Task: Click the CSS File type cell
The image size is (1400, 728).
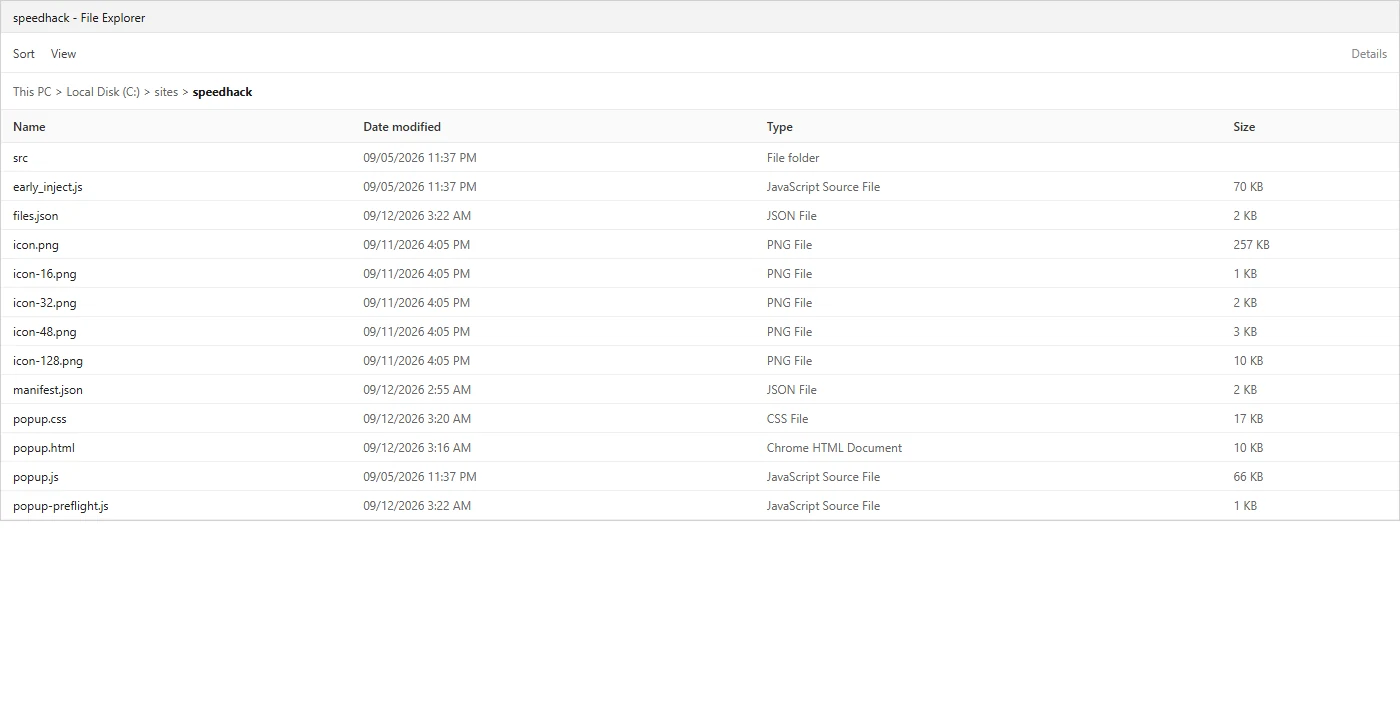Action: pyautogui.click(x=787, y=419)
